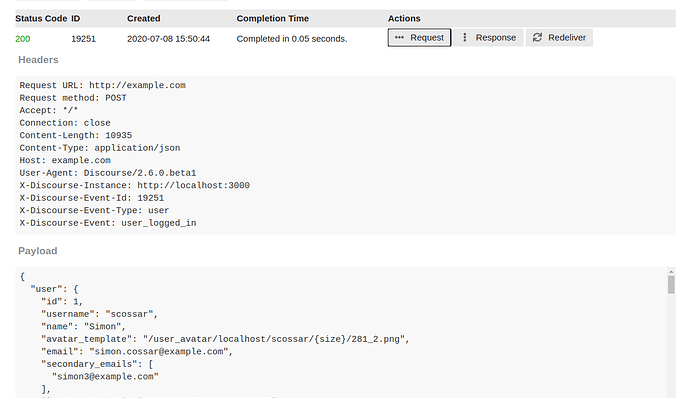Click the status code 200
The width and height of the screenshot is (690, 398).
coord(22,39)
